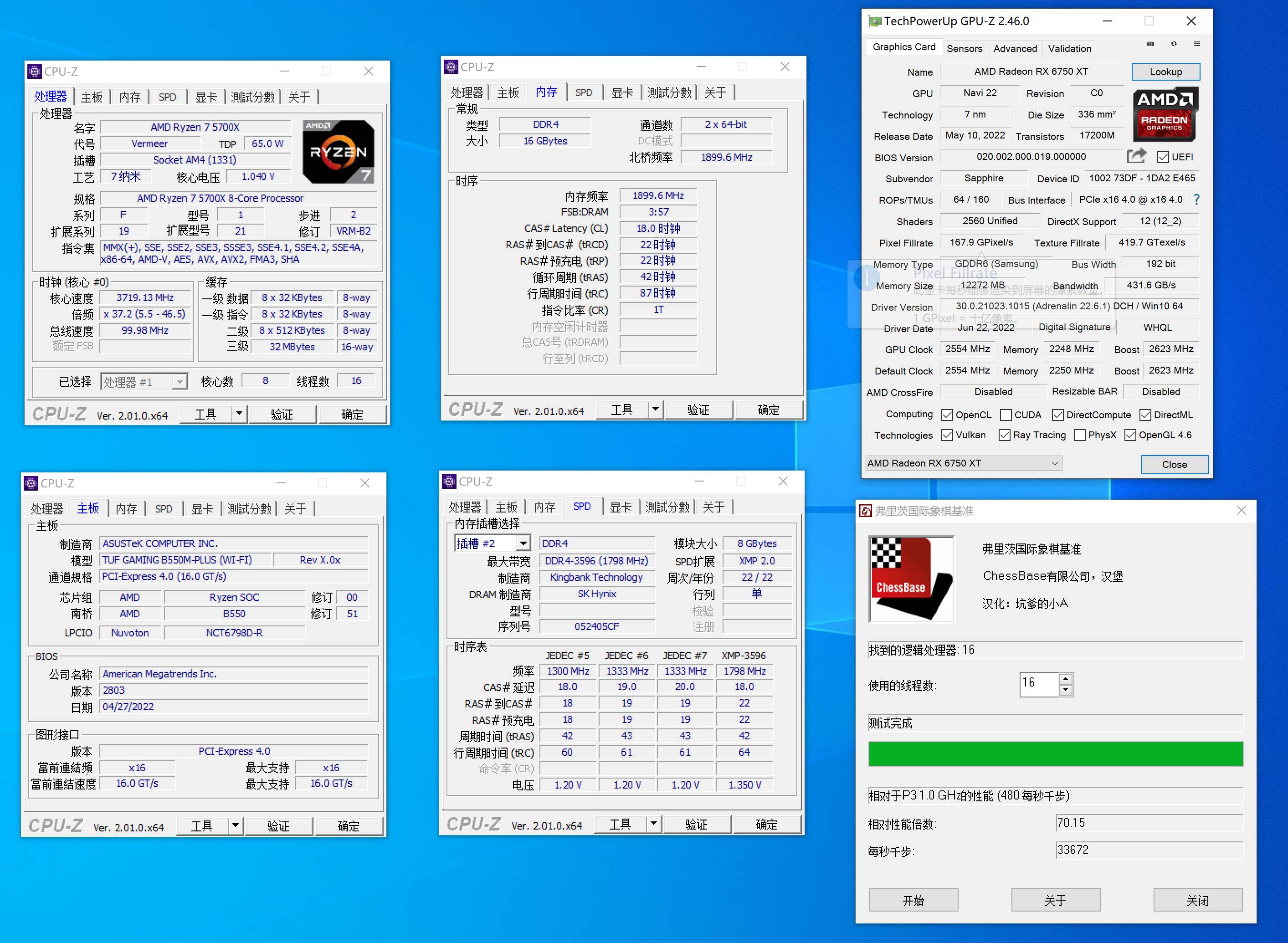Click the GPU-Z screenshot camera icon

[1150, 44]
